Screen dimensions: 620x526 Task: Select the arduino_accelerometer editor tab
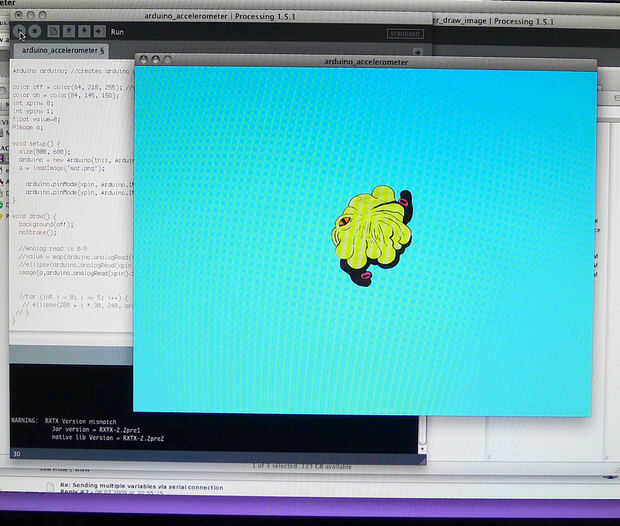tap(62, 51)
